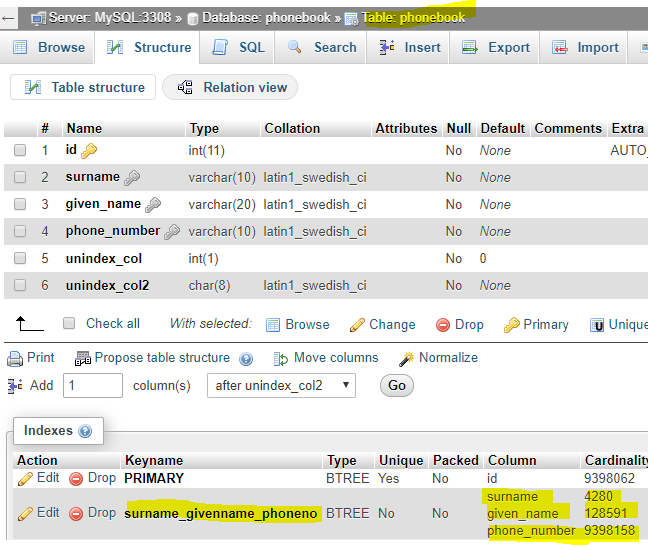The height and width of the screenshot is (545, 648).
Task: Click the number of columns input field
Action: pyautogui.click(x=93, y=385)
